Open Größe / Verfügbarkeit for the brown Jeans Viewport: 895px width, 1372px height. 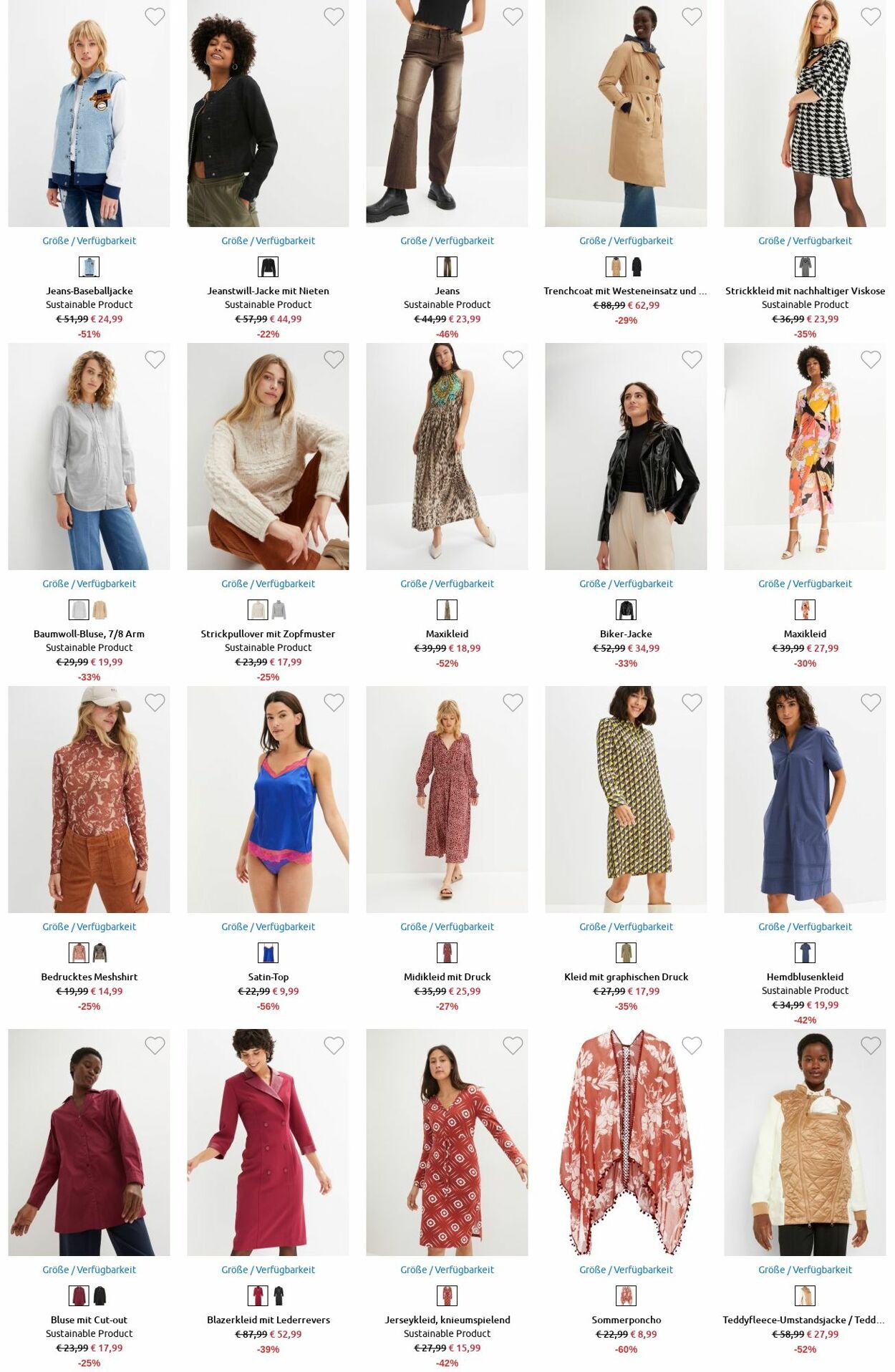click(447, 241)
